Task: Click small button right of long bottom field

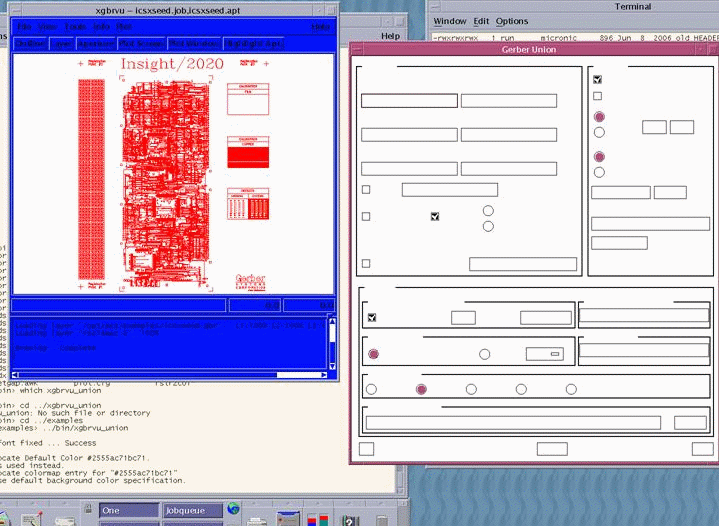Action: pyautogui.click(x=690, y=423)
